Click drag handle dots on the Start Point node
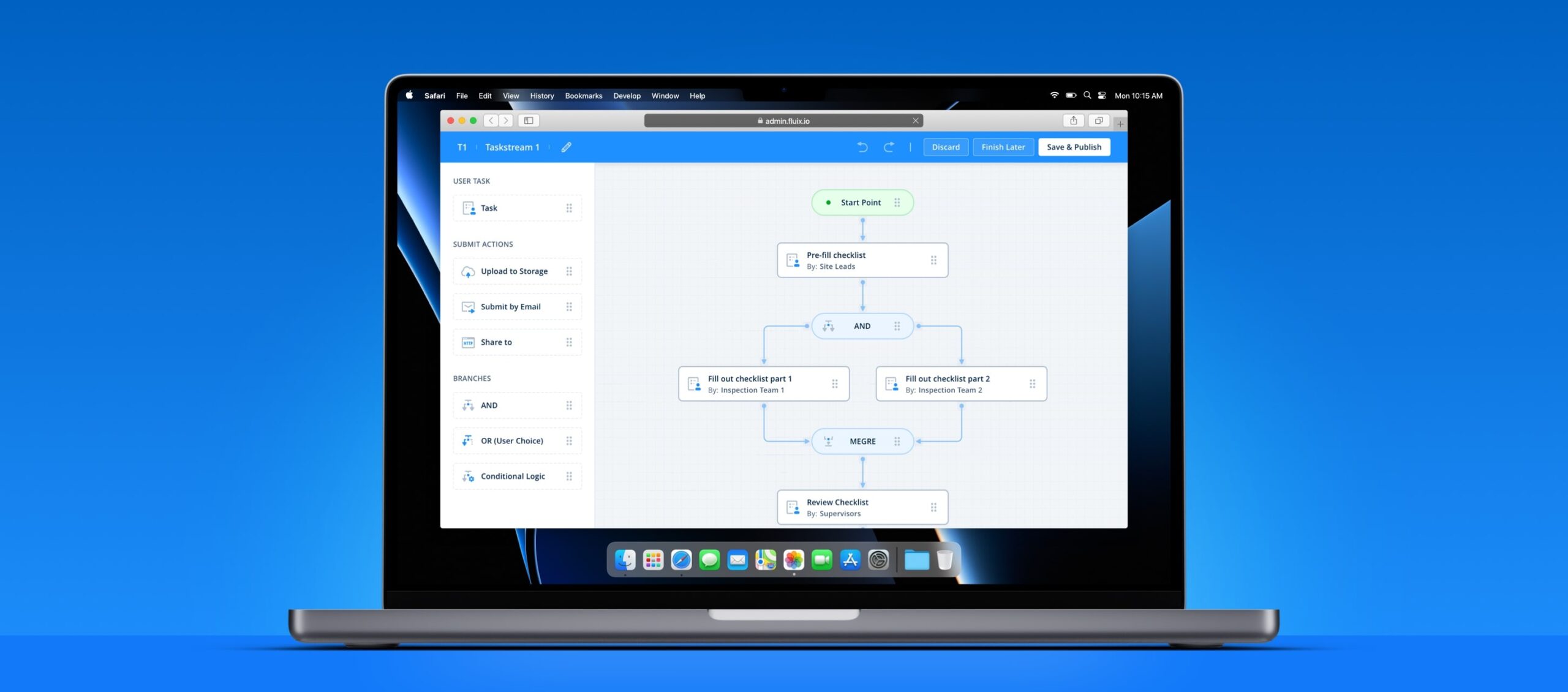Viewport: 1568px width, 692px height. [x=897, y=203]
